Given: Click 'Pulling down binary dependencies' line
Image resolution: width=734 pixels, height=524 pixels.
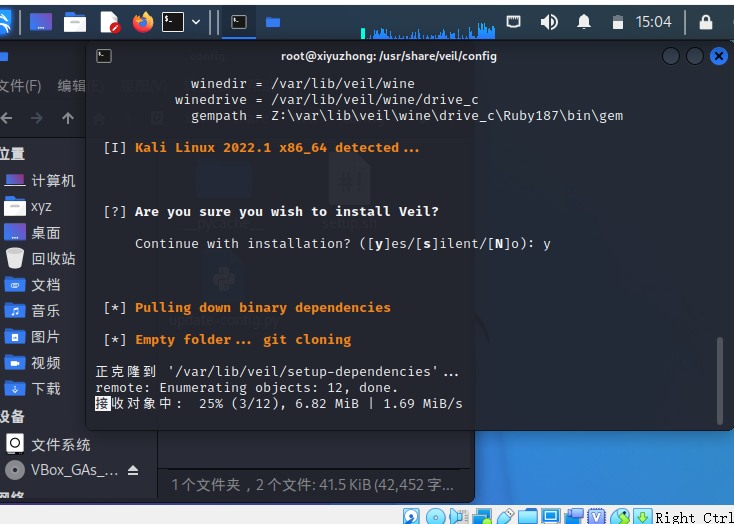Looking at the screenshot, I should (263, 308).
